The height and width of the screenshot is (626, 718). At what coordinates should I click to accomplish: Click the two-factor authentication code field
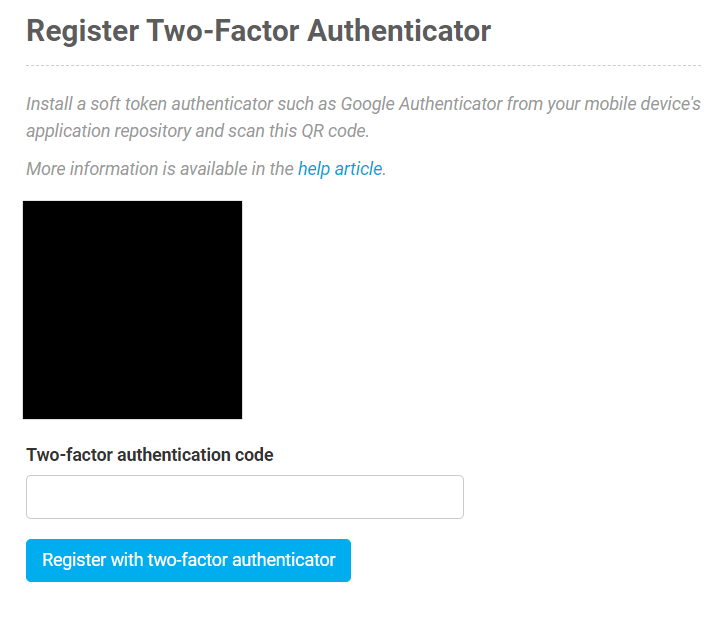pyautogui.click(x=245, y=497)
